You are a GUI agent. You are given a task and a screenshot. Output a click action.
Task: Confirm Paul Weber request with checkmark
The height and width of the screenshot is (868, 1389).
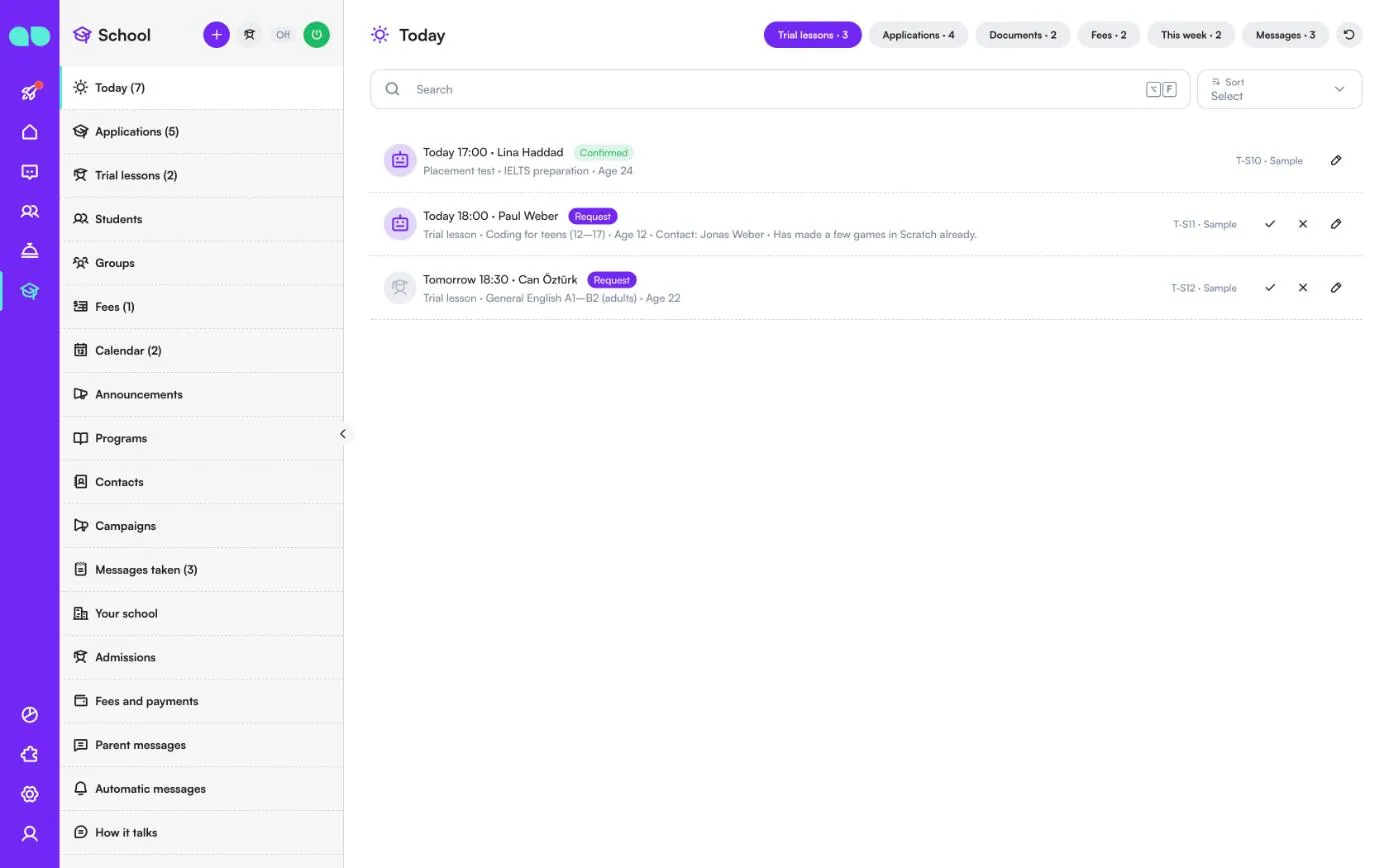(1270, 224)
